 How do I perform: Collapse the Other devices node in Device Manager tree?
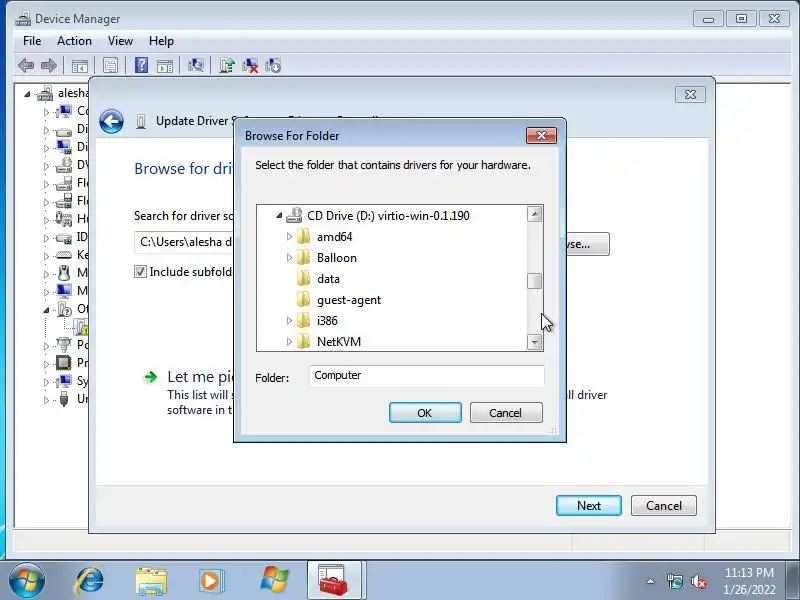(46, 310)
